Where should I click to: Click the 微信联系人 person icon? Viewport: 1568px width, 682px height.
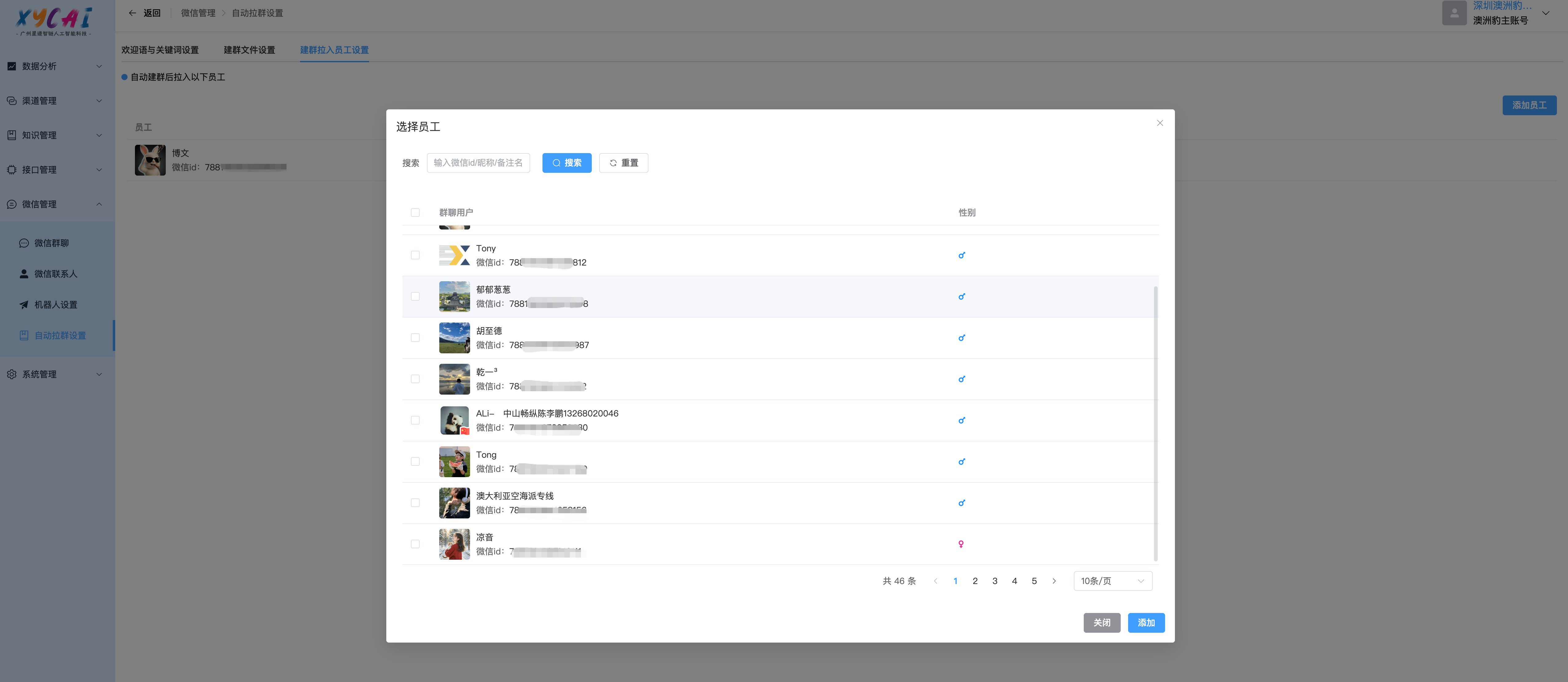(24, 274)
